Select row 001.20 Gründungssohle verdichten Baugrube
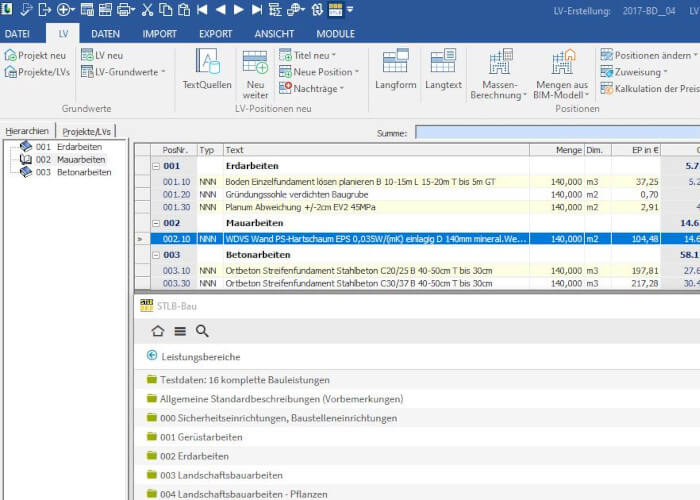Viewport: 700px width, 500px height. pyautogui.click(x=417, y=195)
